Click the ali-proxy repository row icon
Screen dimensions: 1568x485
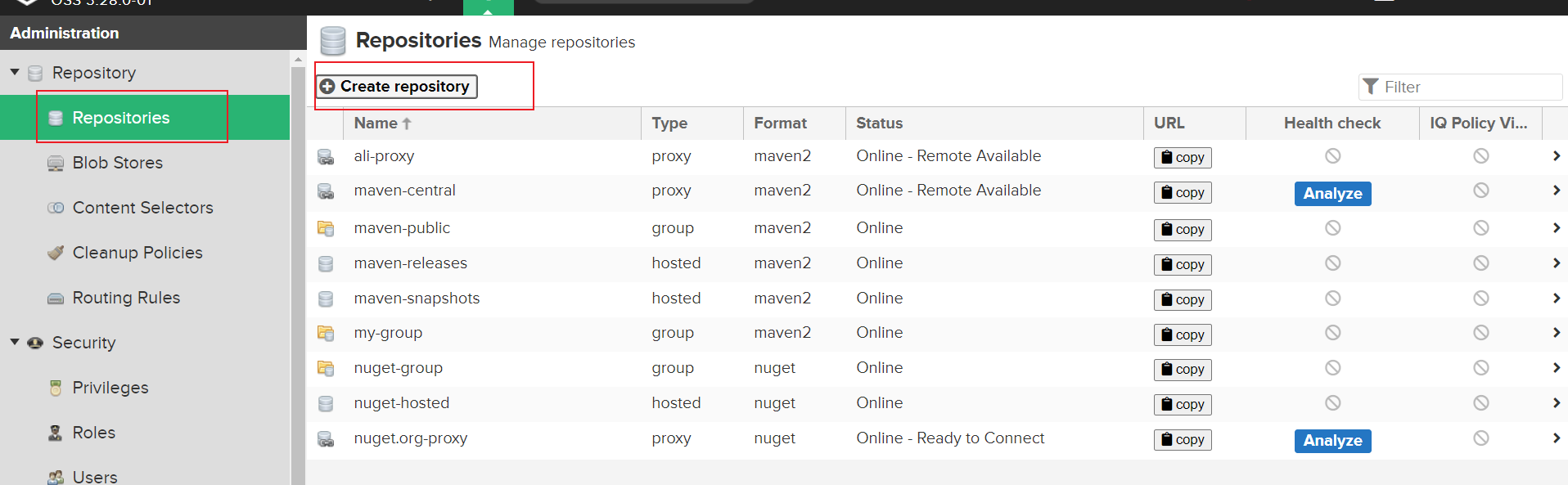point(326,157)
